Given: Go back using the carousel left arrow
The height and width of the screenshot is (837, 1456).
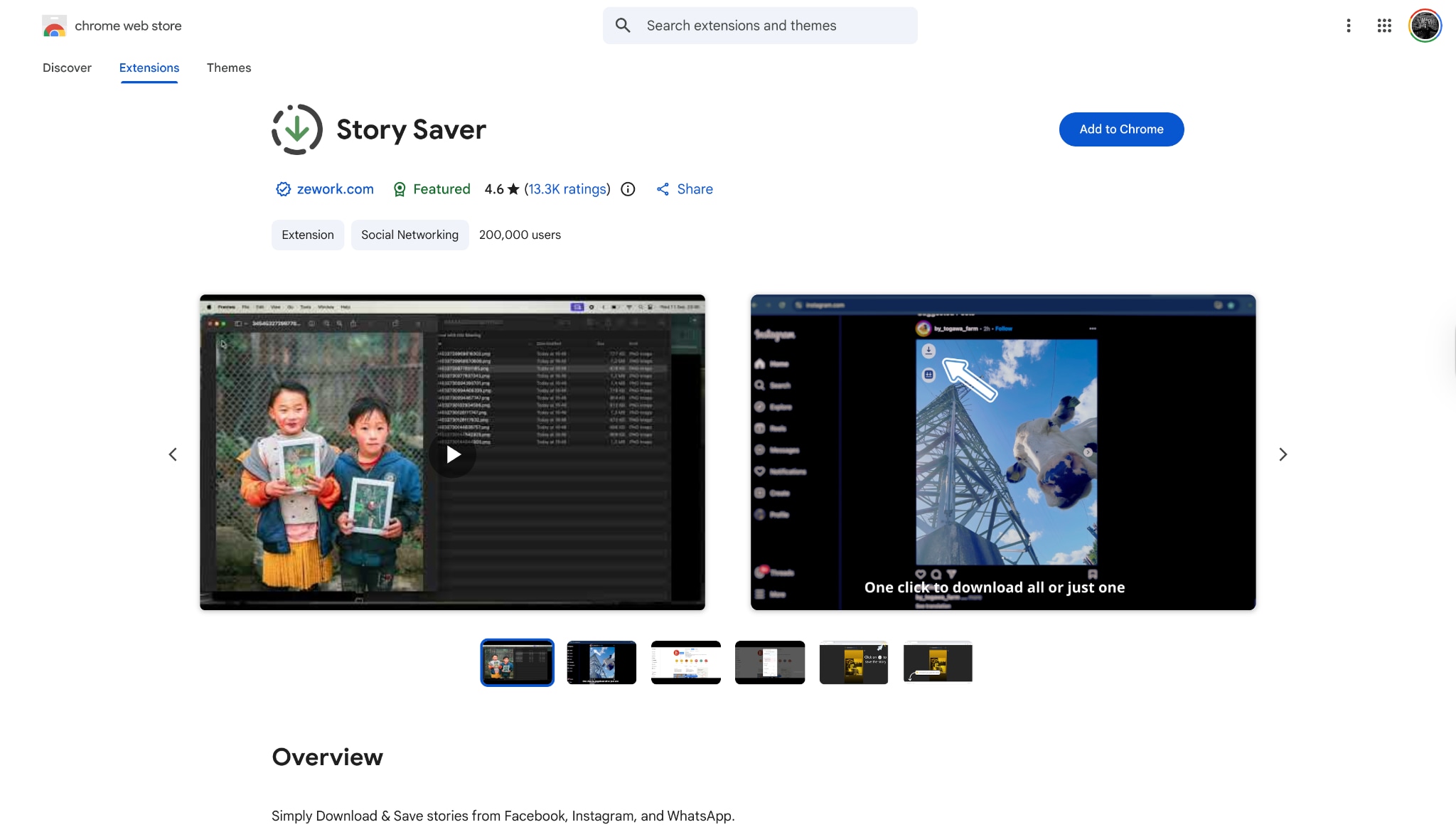Looking at the screenshot, I should 173,454.
